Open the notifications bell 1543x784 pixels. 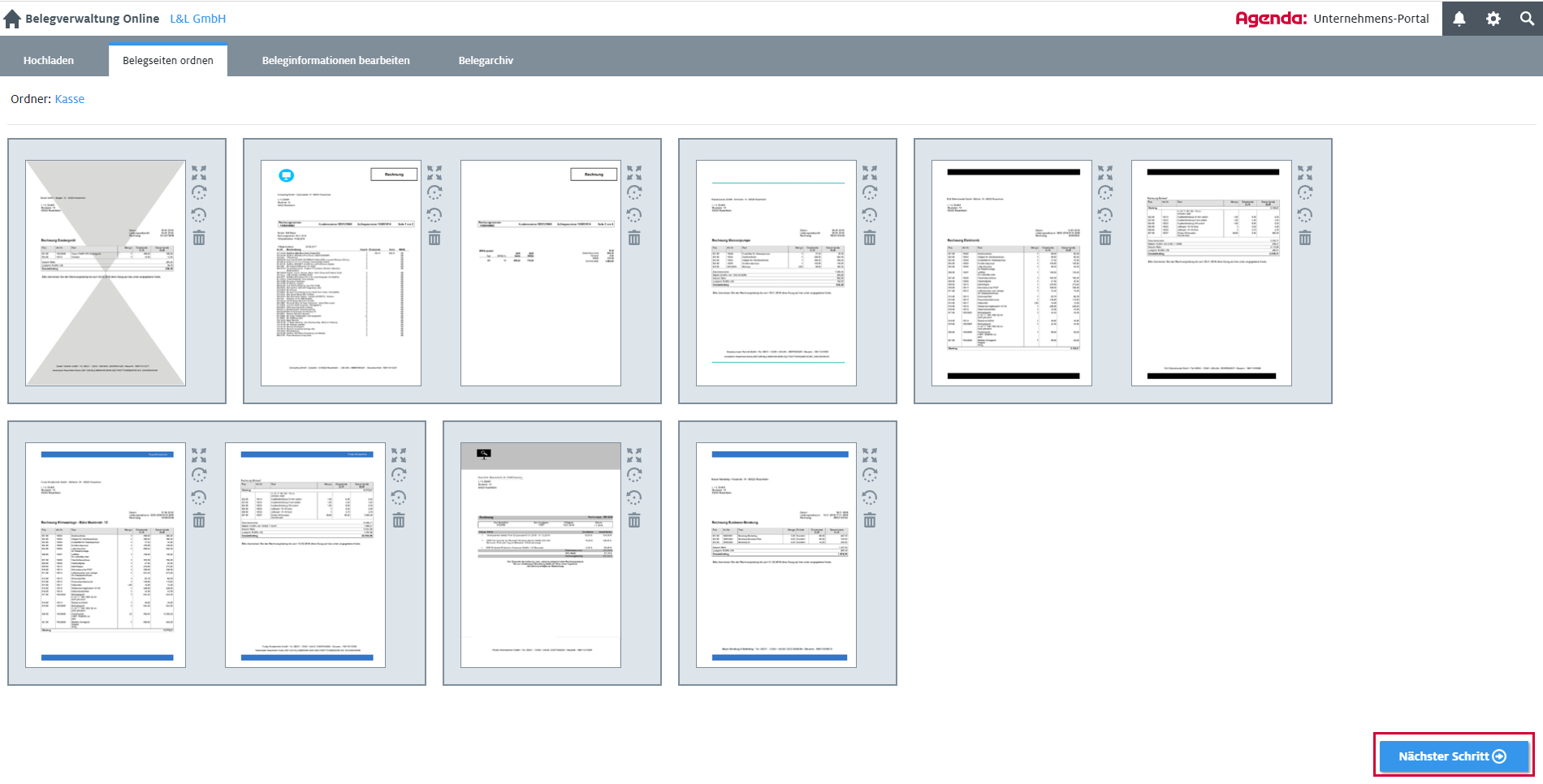coord(1459,19)
